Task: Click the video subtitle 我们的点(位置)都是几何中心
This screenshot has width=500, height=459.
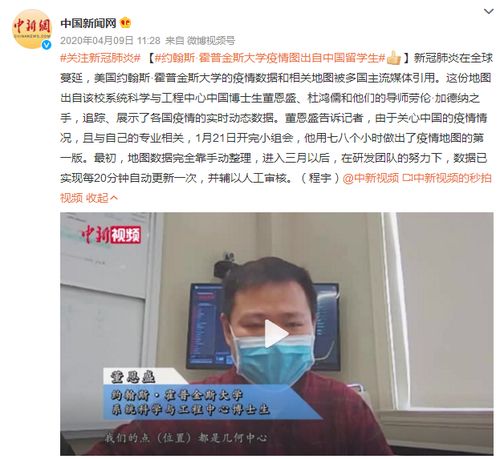Action: [186, 438]
